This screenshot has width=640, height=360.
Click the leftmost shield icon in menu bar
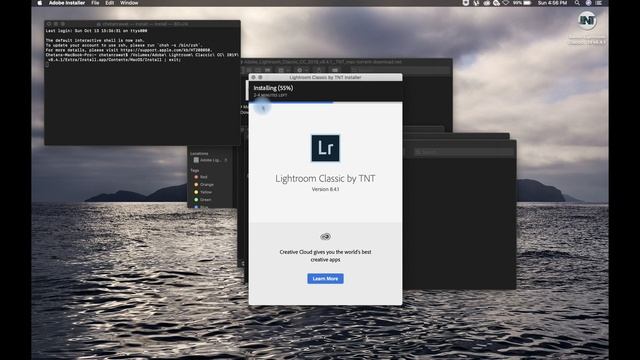point(466,3)
